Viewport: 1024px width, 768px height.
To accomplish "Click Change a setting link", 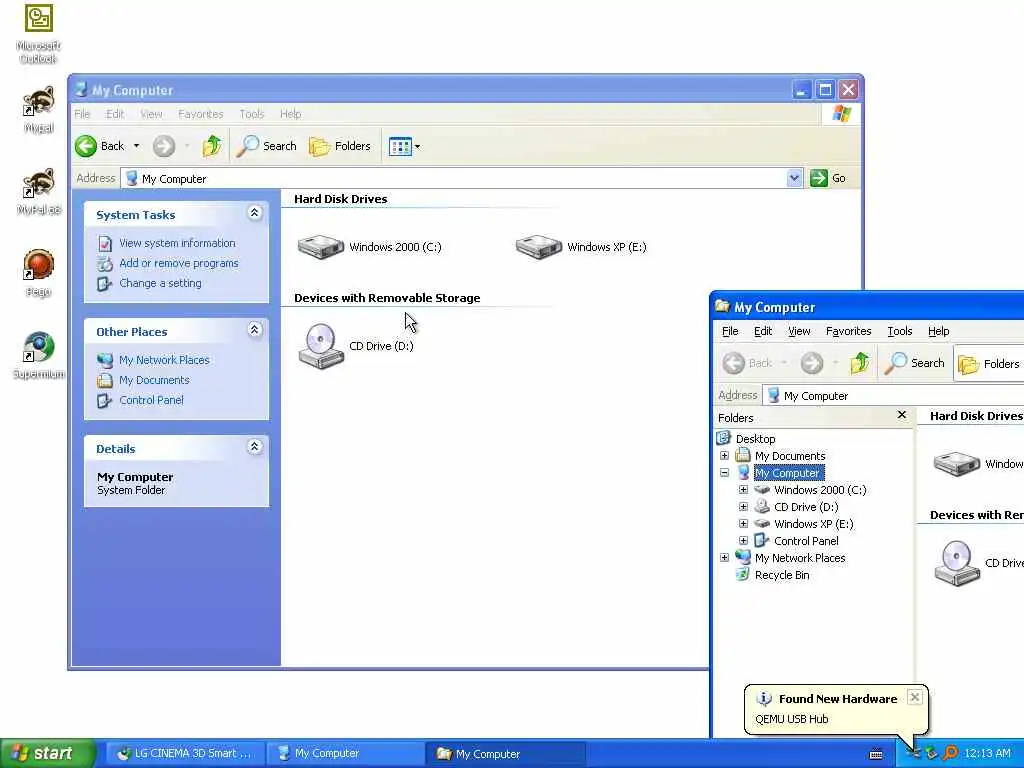I will coord(160,283).
